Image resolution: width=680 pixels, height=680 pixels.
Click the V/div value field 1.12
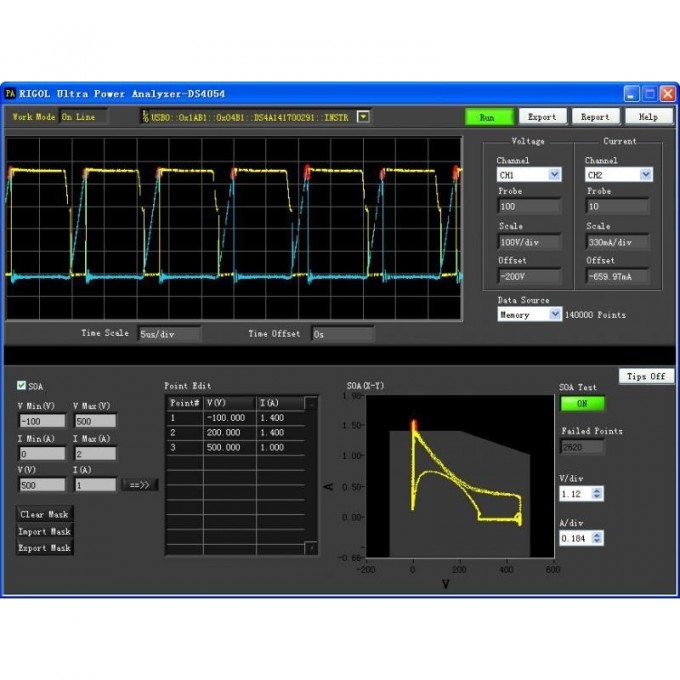(575, 494)
